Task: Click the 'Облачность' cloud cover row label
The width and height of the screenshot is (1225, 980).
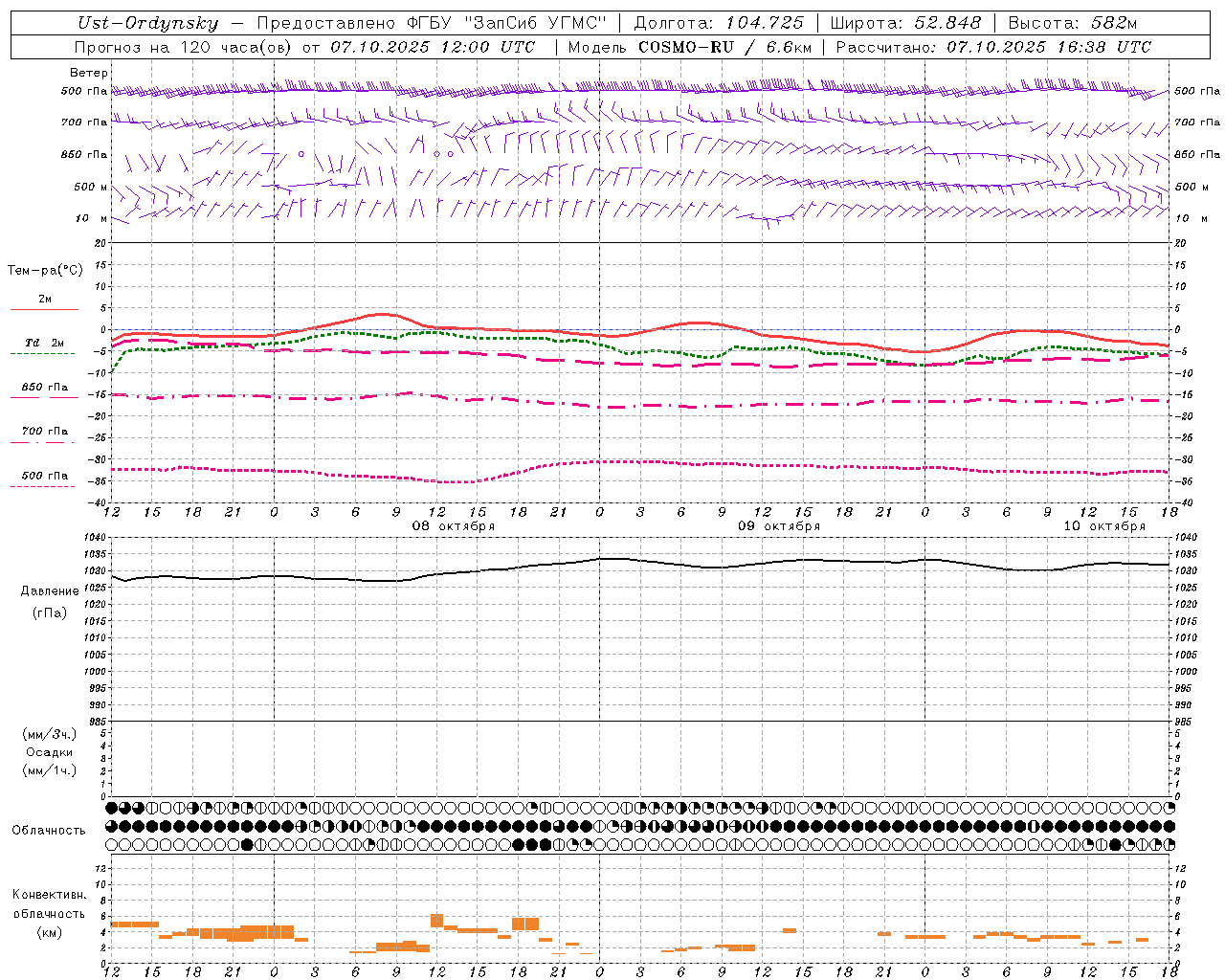Action: 49,830
